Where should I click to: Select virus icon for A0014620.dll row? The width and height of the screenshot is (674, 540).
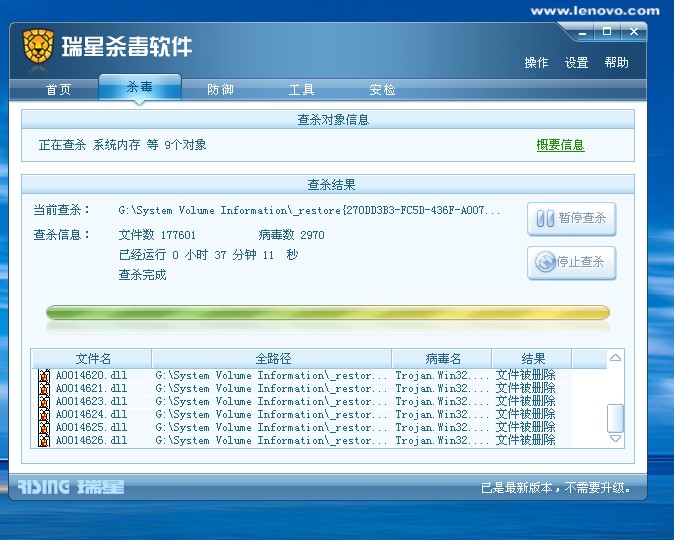coord(44,376)
